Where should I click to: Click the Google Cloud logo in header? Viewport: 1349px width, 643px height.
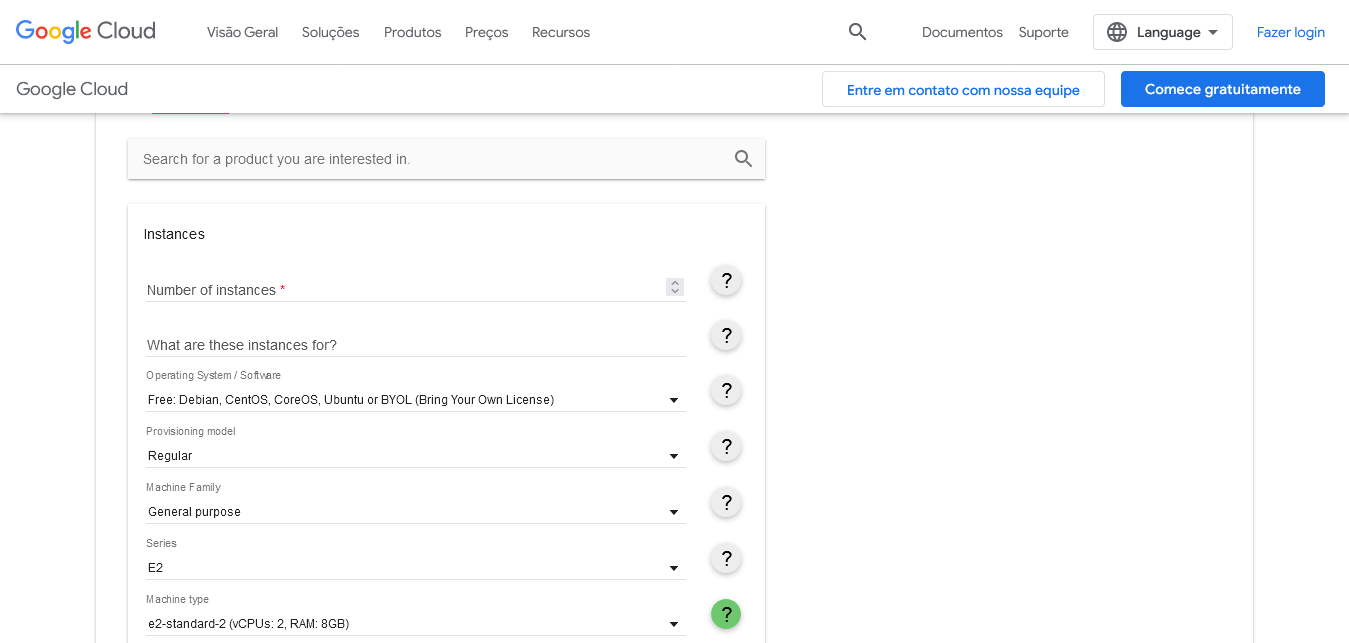[x=86, y=31]
